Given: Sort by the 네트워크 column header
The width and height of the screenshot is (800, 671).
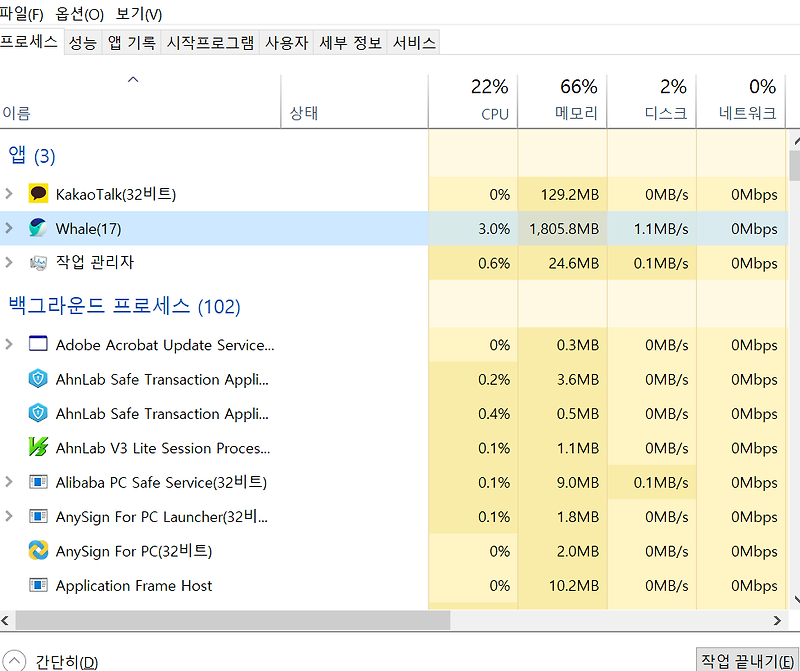Looking at the screenshot, I should [x=741, y=102].
